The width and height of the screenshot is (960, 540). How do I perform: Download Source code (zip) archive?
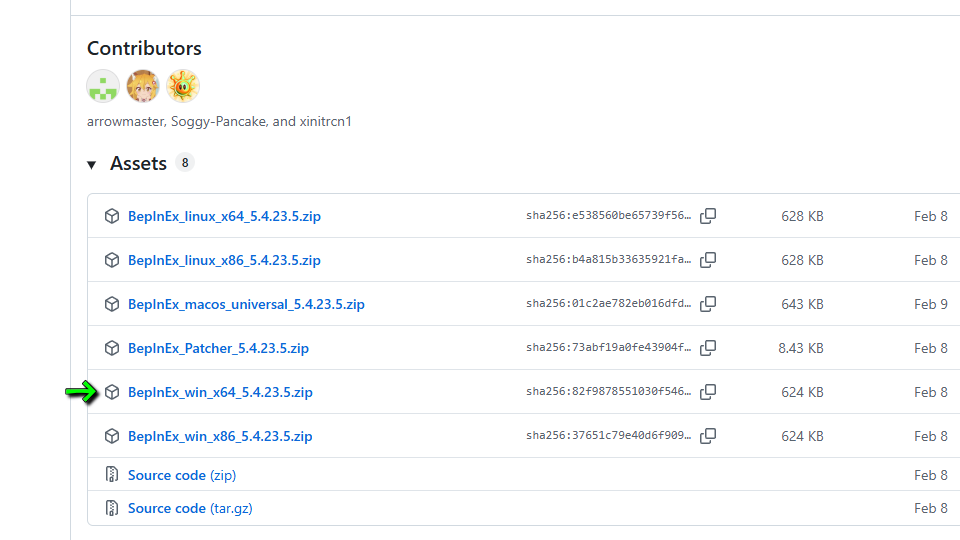[x=182, y=475]
